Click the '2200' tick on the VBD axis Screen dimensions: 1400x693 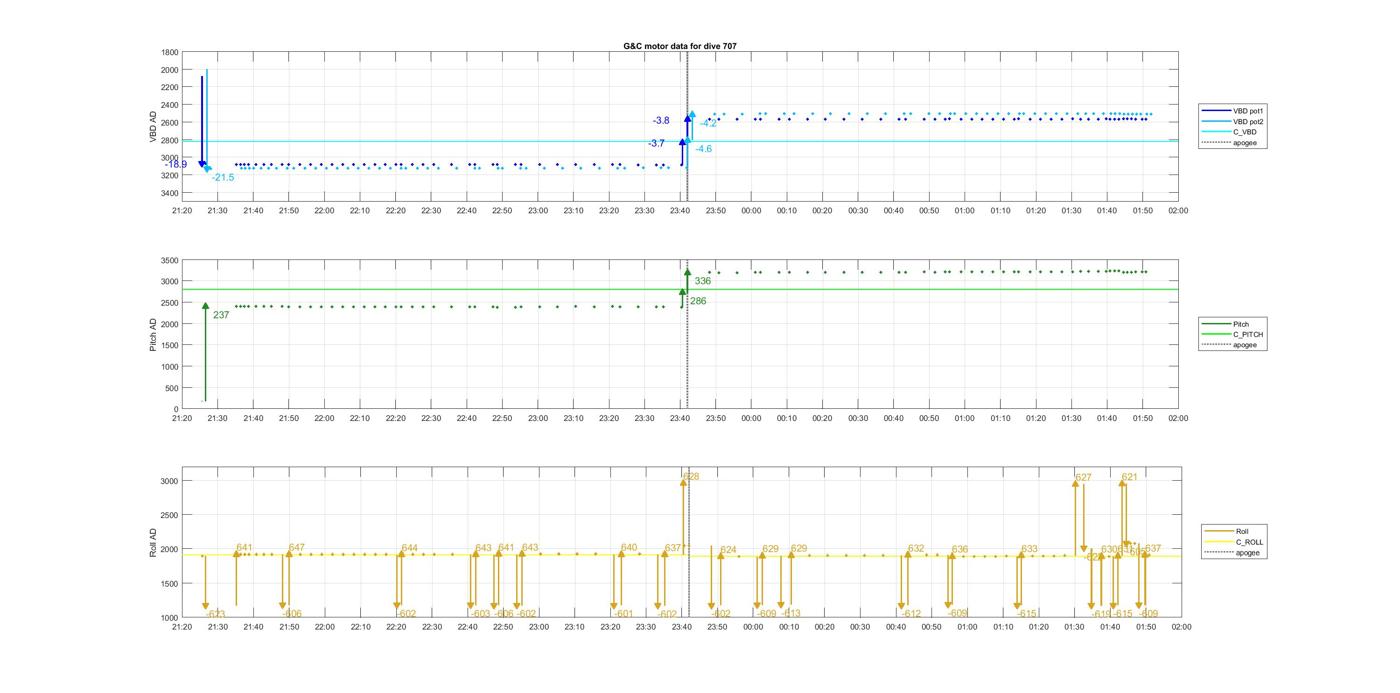click(x=170, y=87)
